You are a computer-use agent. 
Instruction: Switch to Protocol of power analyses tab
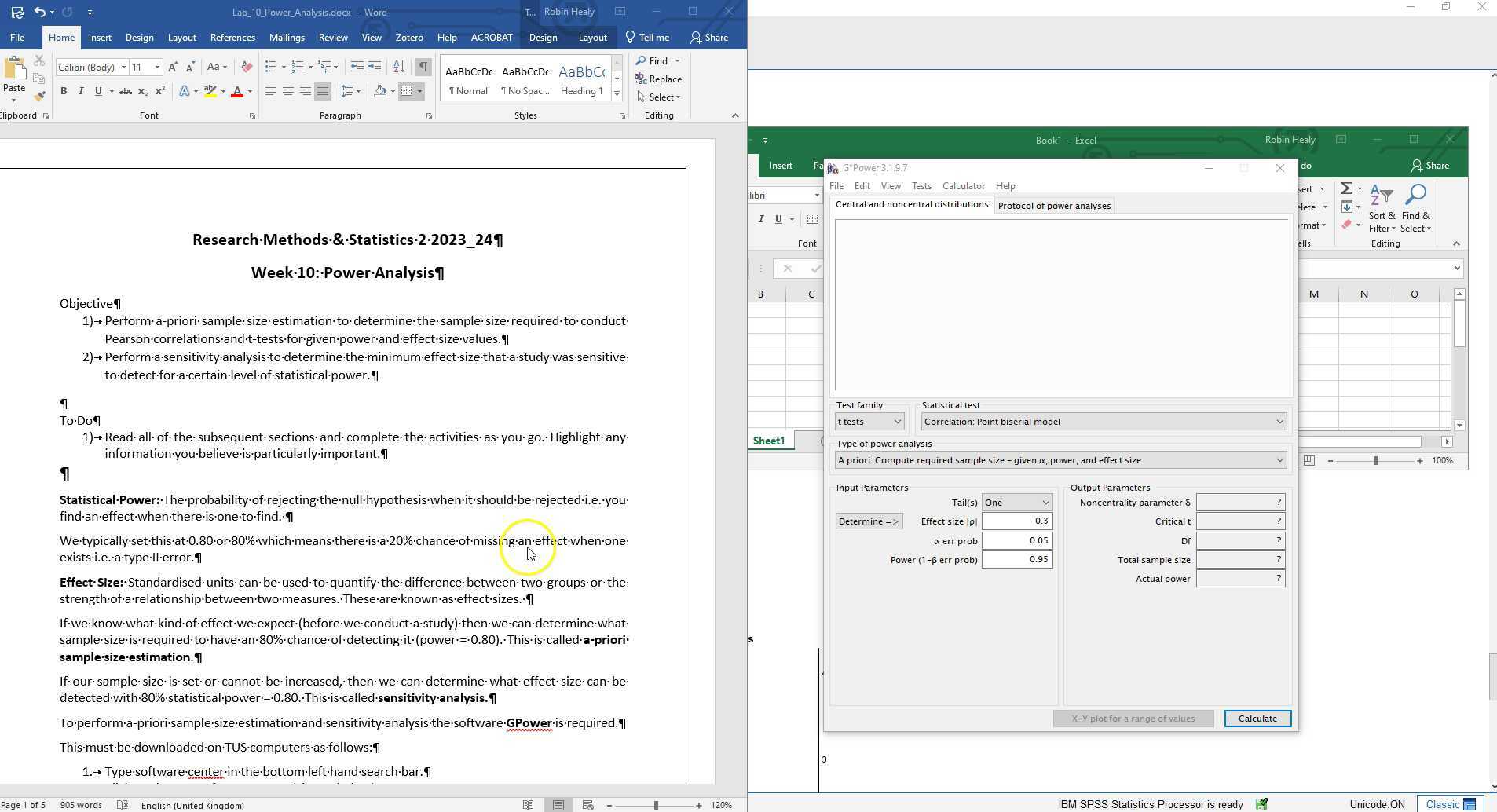(1054, 206)
